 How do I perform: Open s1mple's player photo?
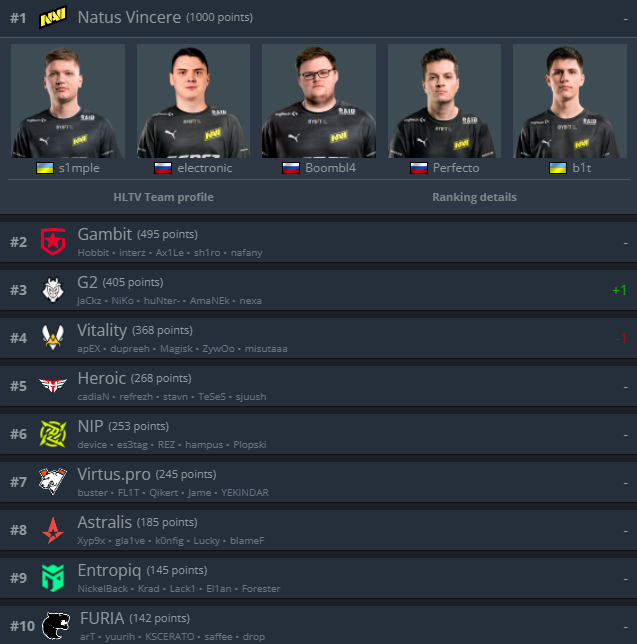[x=68, y=101]
